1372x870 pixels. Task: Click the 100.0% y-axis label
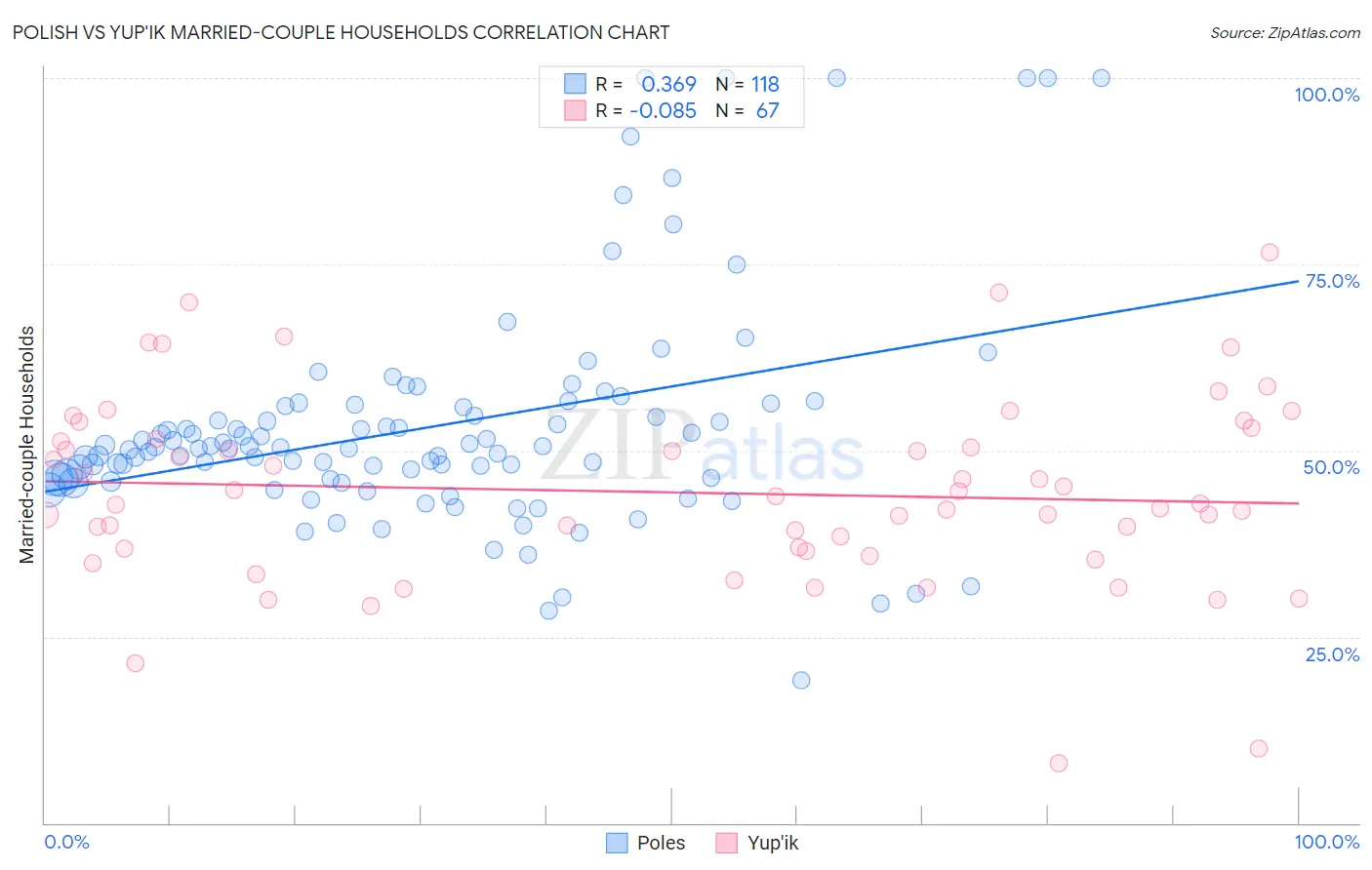(1326, 95)
